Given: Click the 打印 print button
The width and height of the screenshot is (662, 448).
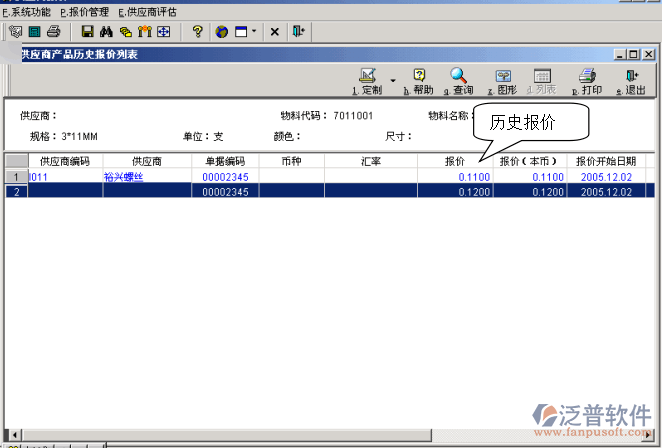Looking at the screenshot, I should coord(587,81).
